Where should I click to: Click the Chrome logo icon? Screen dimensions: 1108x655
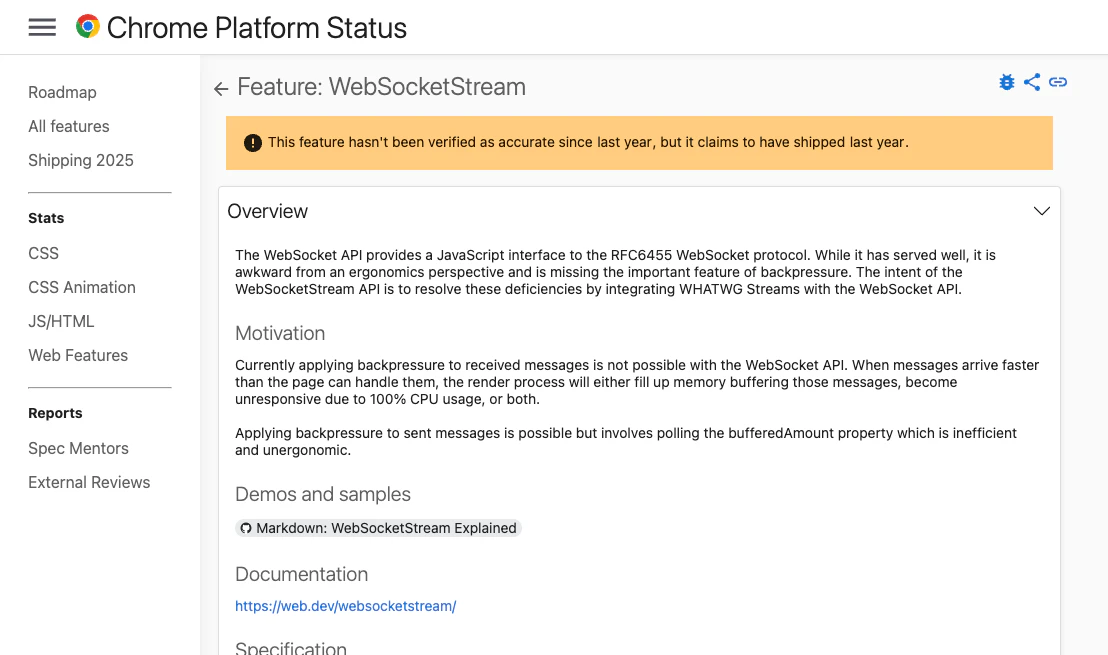88,27
